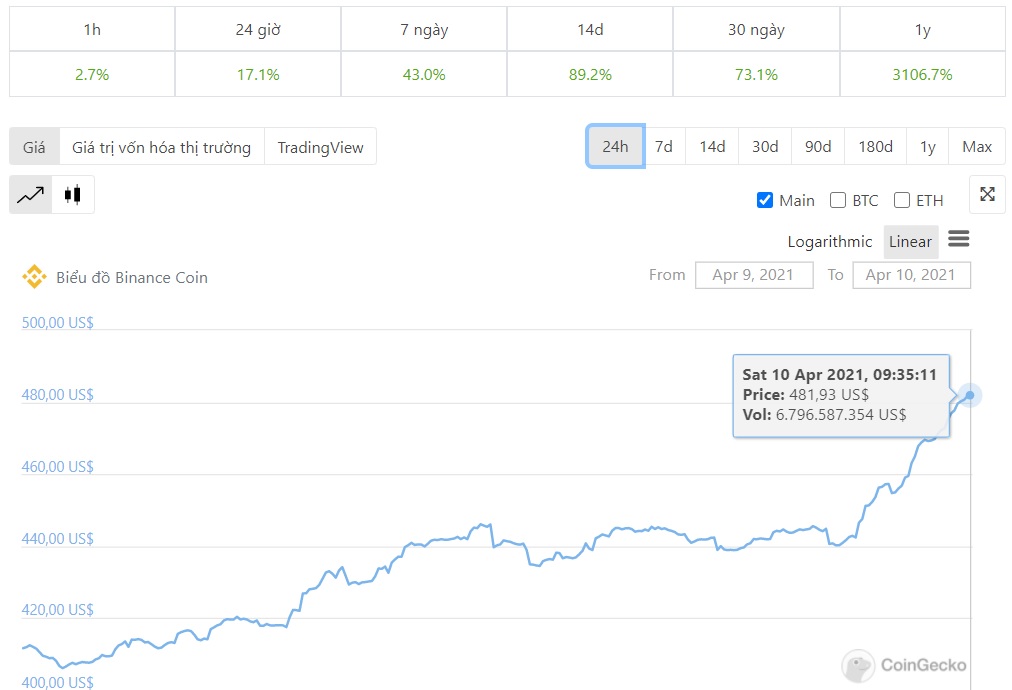This screenshot has width=1012, height=690.
Task: Select the 7d time range
Action: [x=663, y=146]
